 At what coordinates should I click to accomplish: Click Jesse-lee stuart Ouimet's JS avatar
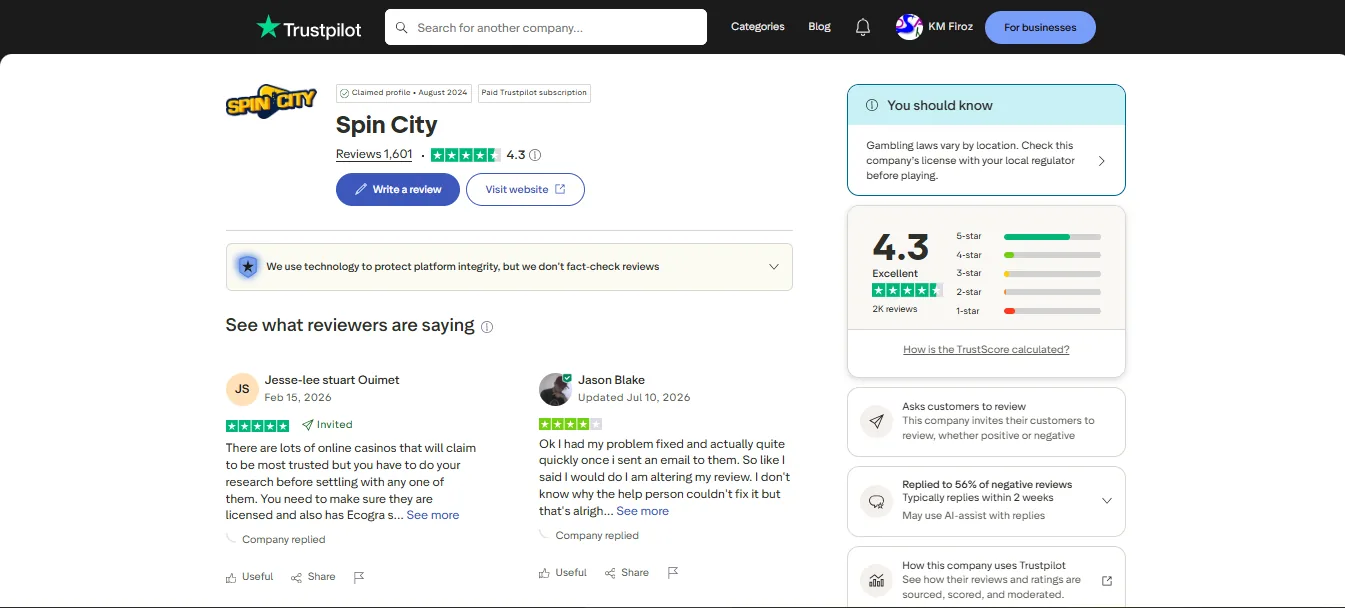pos(242,389)
